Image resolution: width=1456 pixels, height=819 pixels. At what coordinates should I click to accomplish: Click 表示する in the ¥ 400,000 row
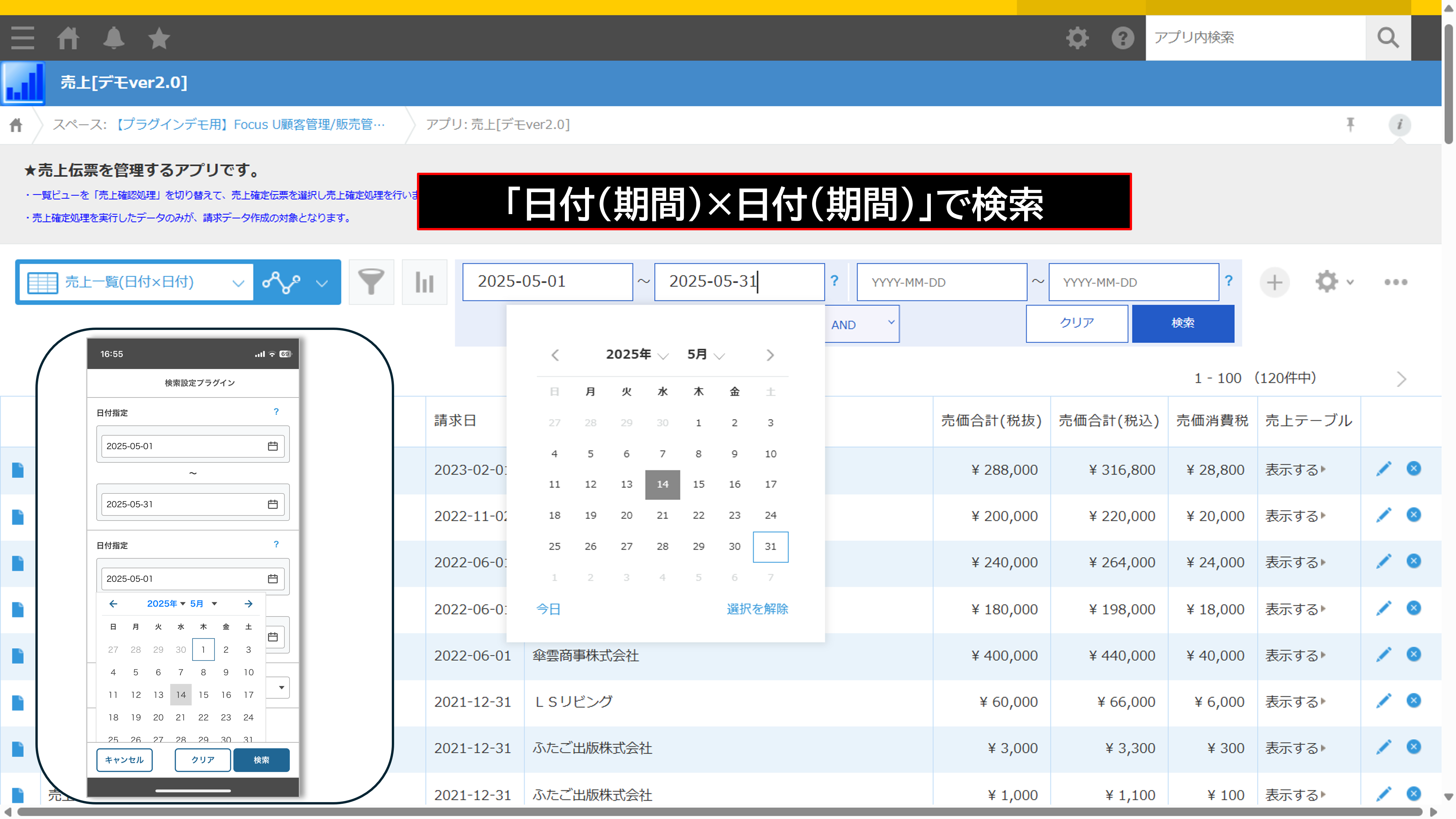(x=1295, y=656)
